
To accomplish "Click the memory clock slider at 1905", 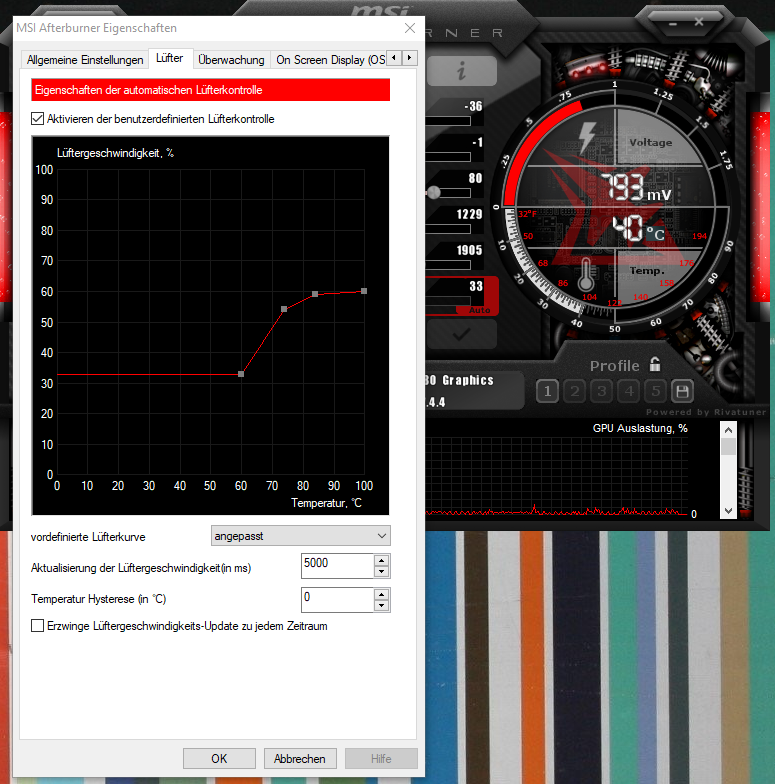I will click(x=448, y=265).
